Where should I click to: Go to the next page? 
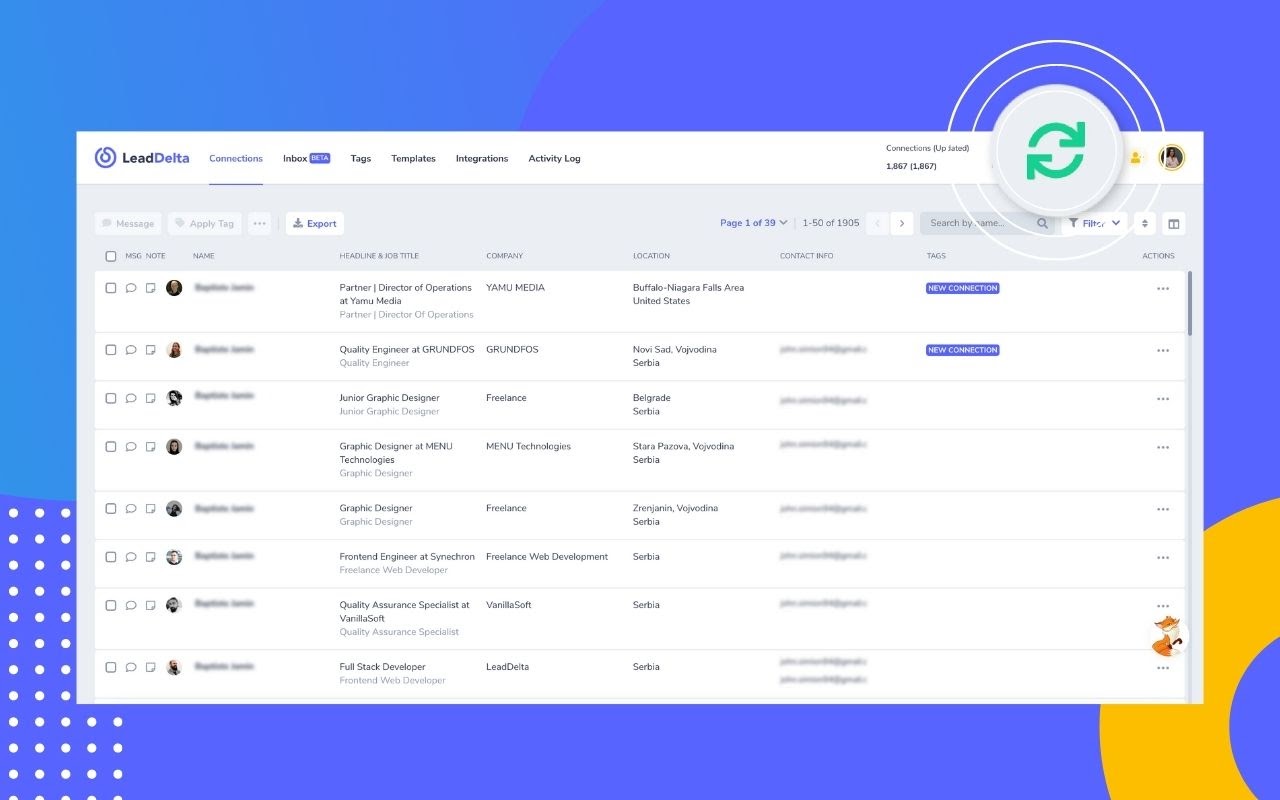[902, 224]
